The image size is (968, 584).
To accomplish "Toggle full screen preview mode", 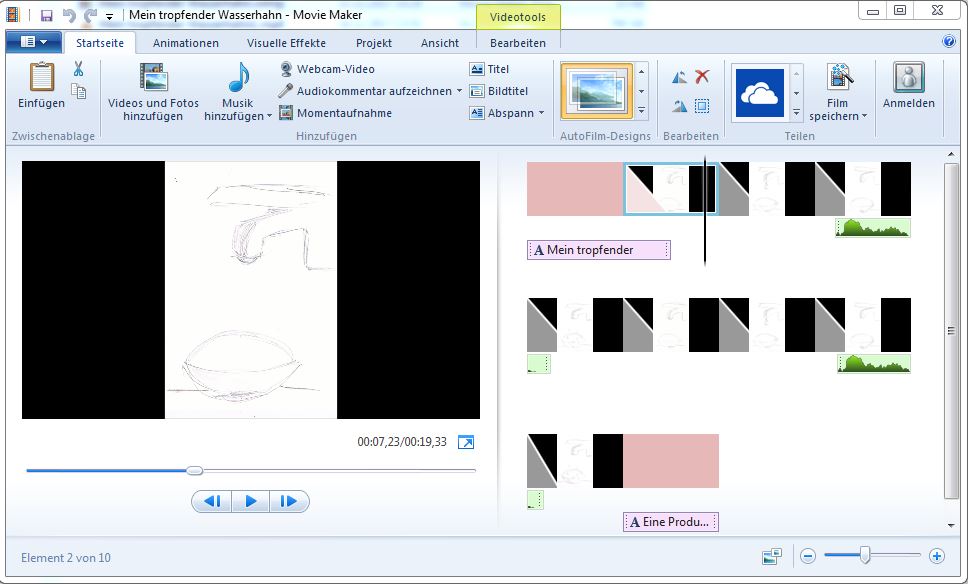I will point(466,442).
